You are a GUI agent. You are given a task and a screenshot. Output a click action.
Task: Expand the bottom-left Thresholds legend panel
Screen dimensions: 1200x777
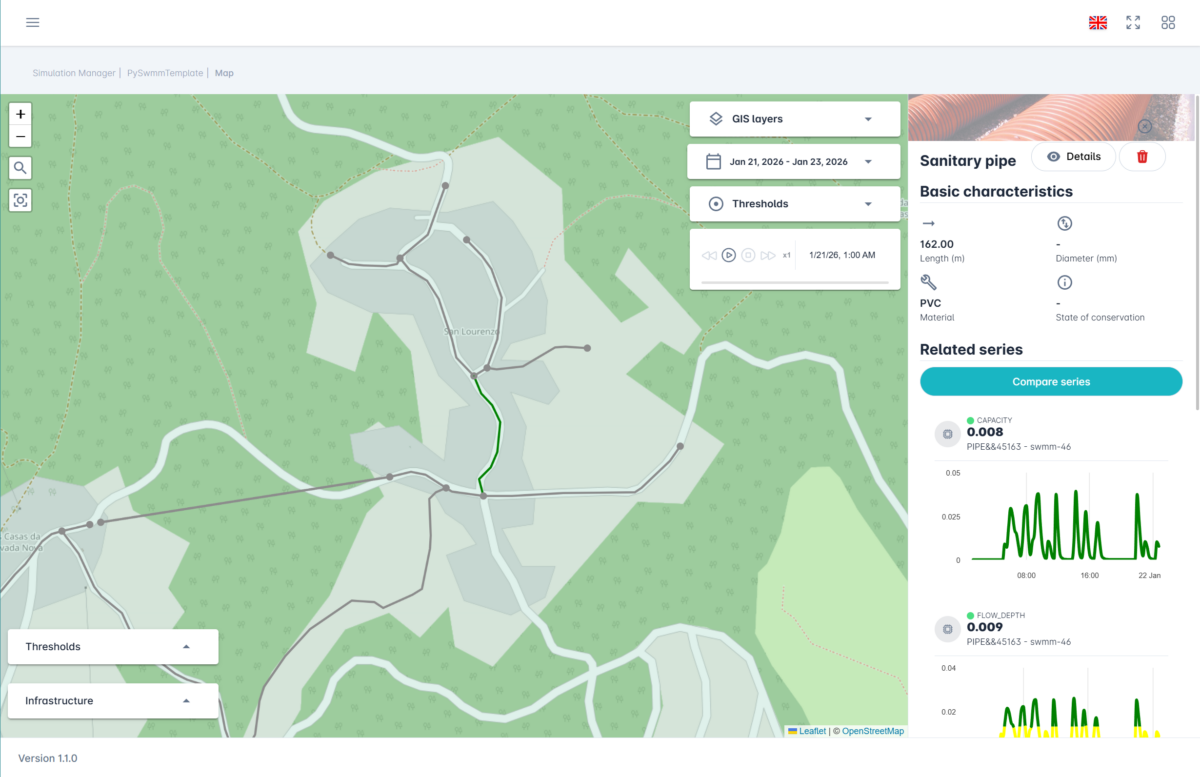(x=113, y=647)
